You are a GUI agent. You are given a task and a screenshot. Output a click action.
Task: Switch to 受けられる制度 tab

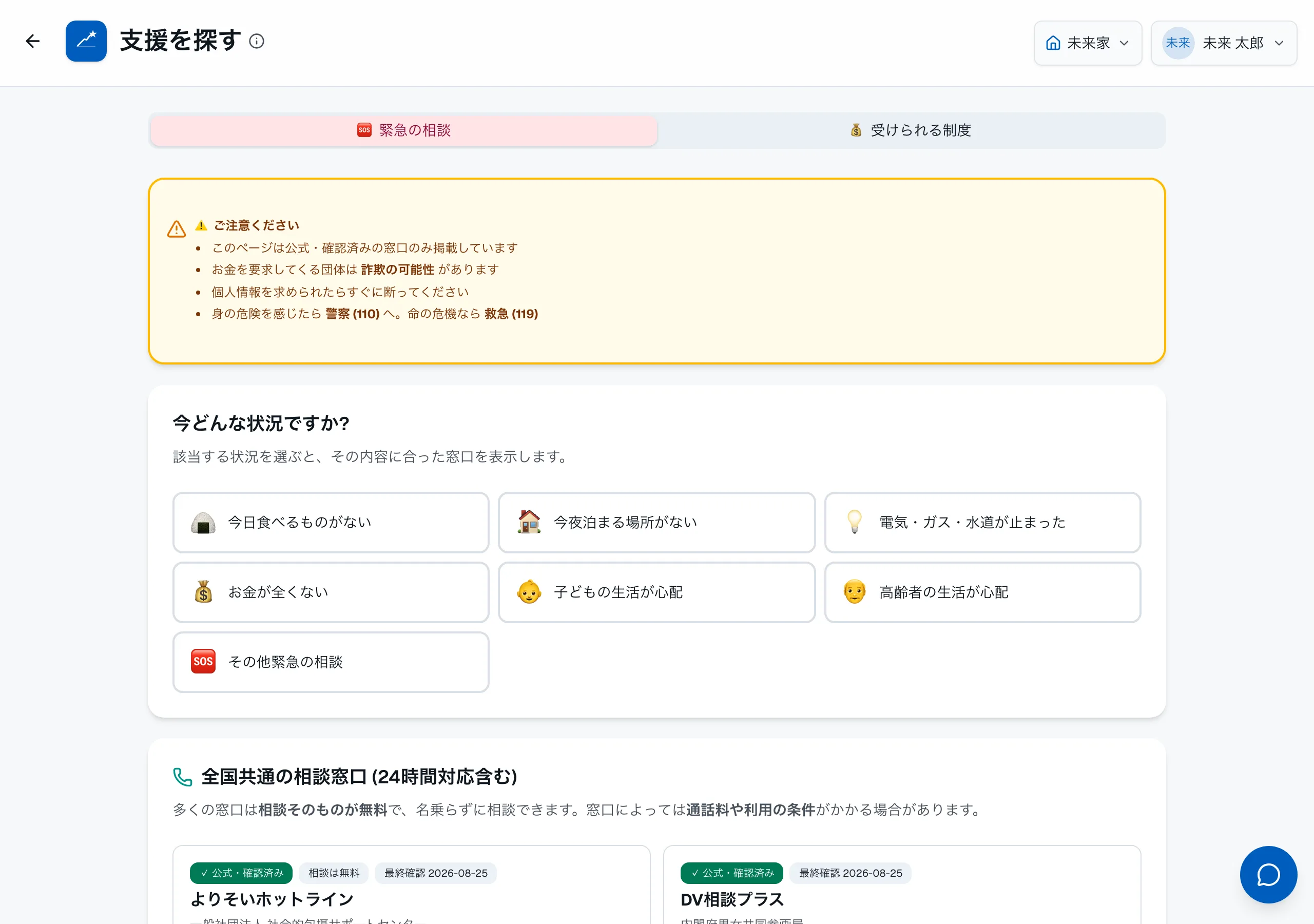coord(911,130)
